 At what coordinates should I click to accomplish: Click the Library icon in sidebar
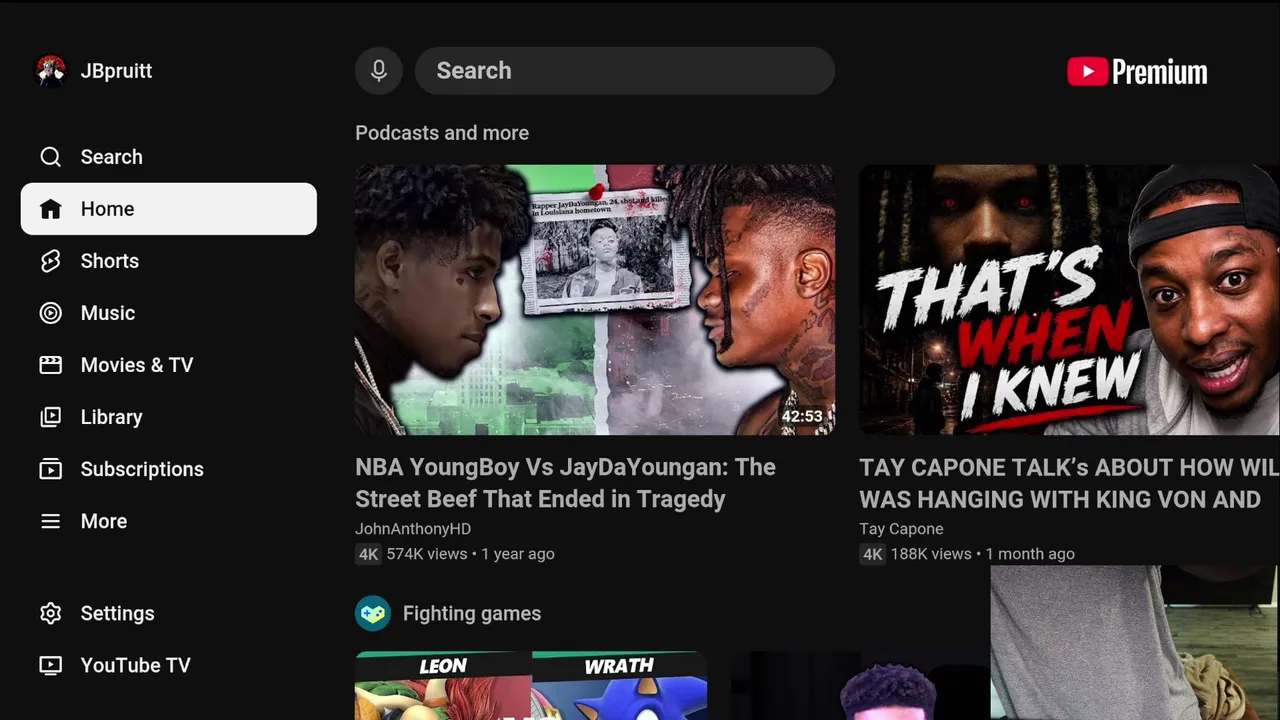[x=51, y=417]
